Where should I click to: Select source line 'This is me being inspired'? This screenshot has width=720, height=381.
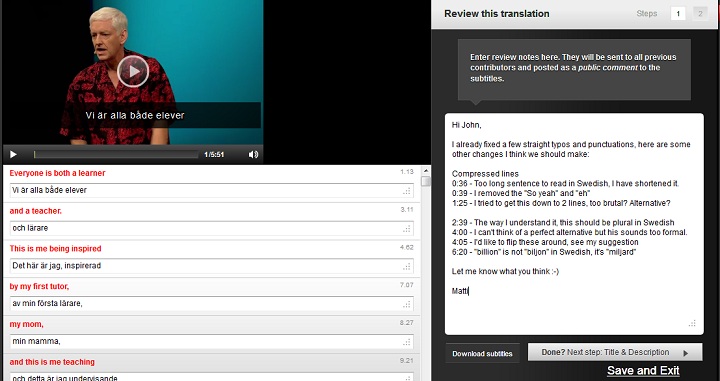(x=55, y=249)
